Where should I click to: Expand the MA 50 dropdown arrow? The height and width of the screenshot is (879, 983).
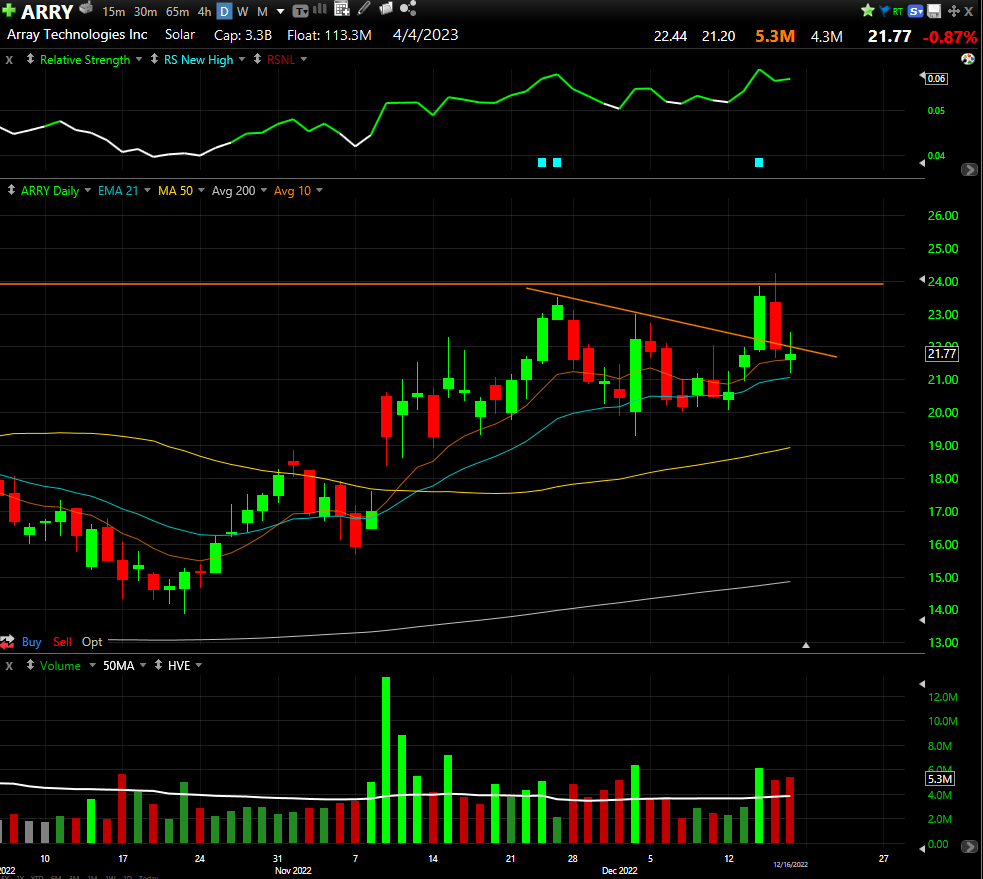point(201,190)
